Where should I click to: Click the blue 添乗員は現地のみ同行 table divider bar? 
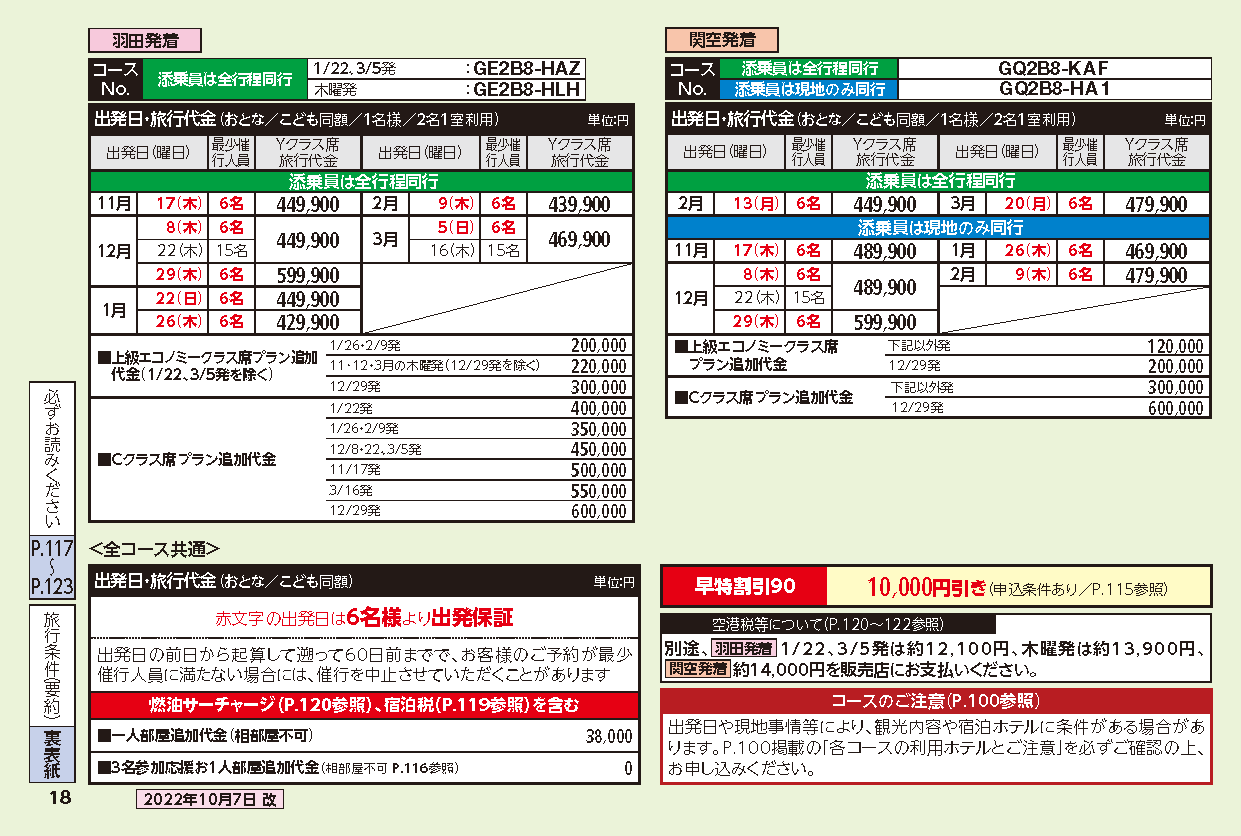click(938, 228)
